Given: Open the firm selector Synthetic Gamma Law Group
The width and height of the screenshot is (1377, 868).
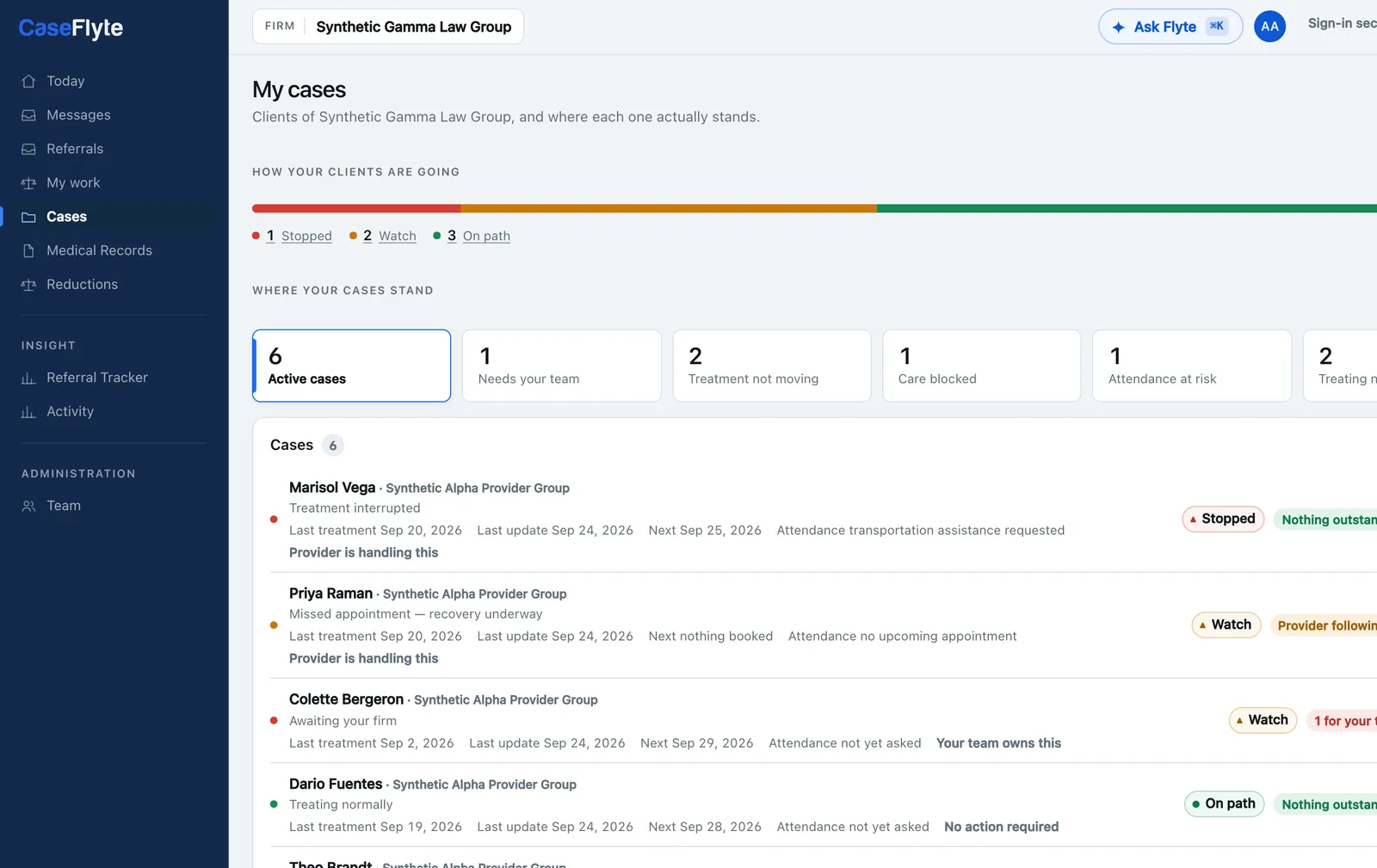Looking at the screenshot, I should click(x=388, y=27).
